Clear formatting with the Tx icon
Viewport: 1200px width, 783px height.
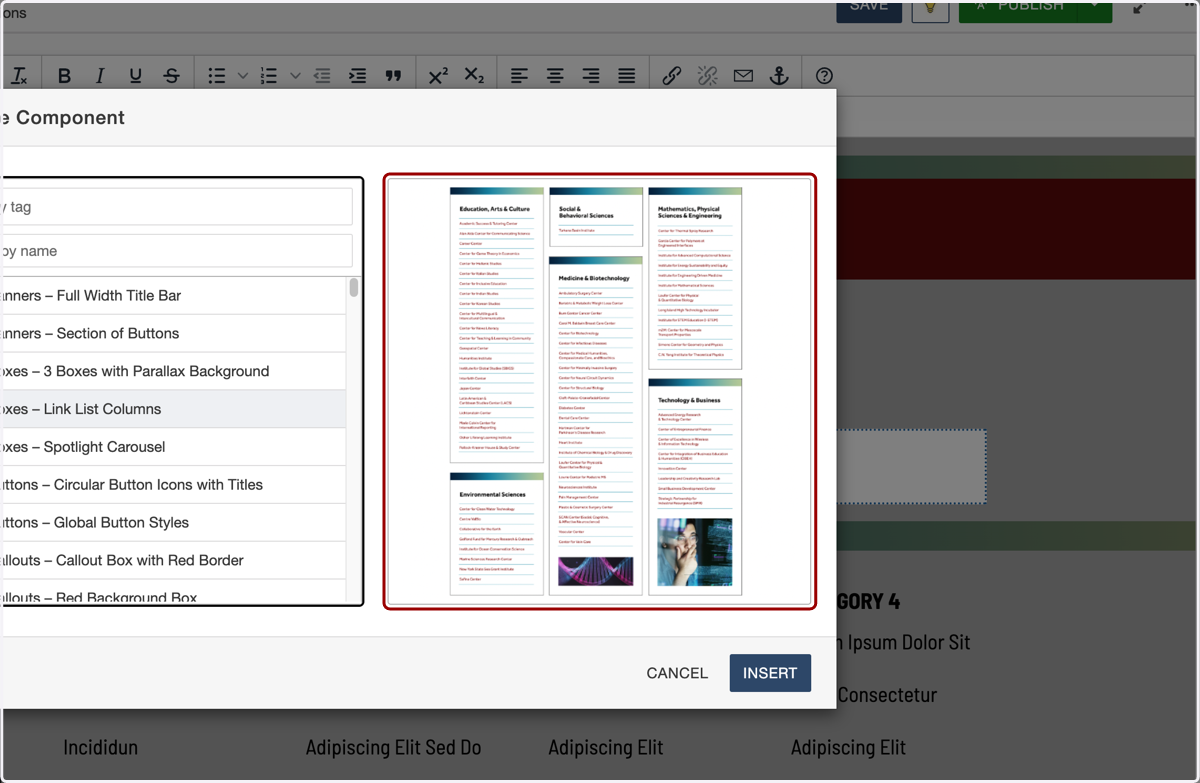click(19, 76)
